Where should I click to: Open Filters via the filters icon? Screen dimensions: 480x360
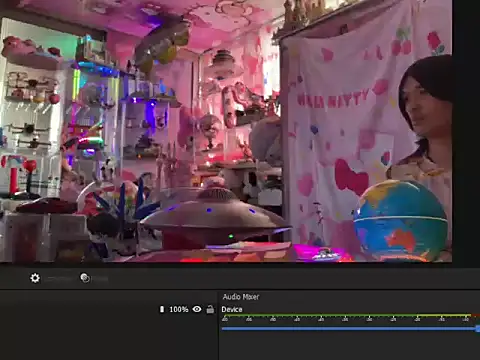pos(85,278)
